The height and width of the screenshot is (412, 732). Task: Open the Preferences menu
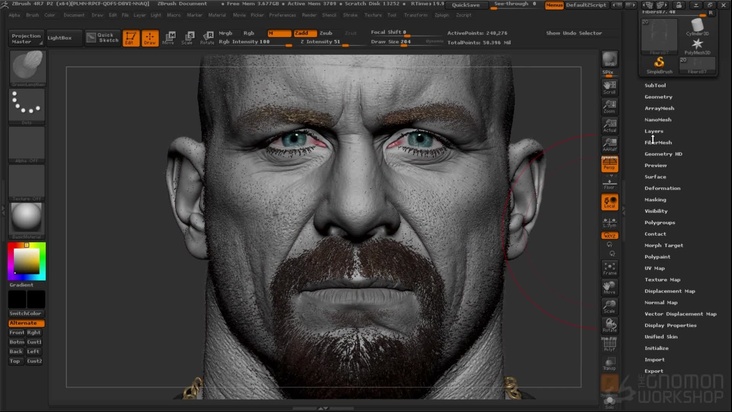click(282, 15)
